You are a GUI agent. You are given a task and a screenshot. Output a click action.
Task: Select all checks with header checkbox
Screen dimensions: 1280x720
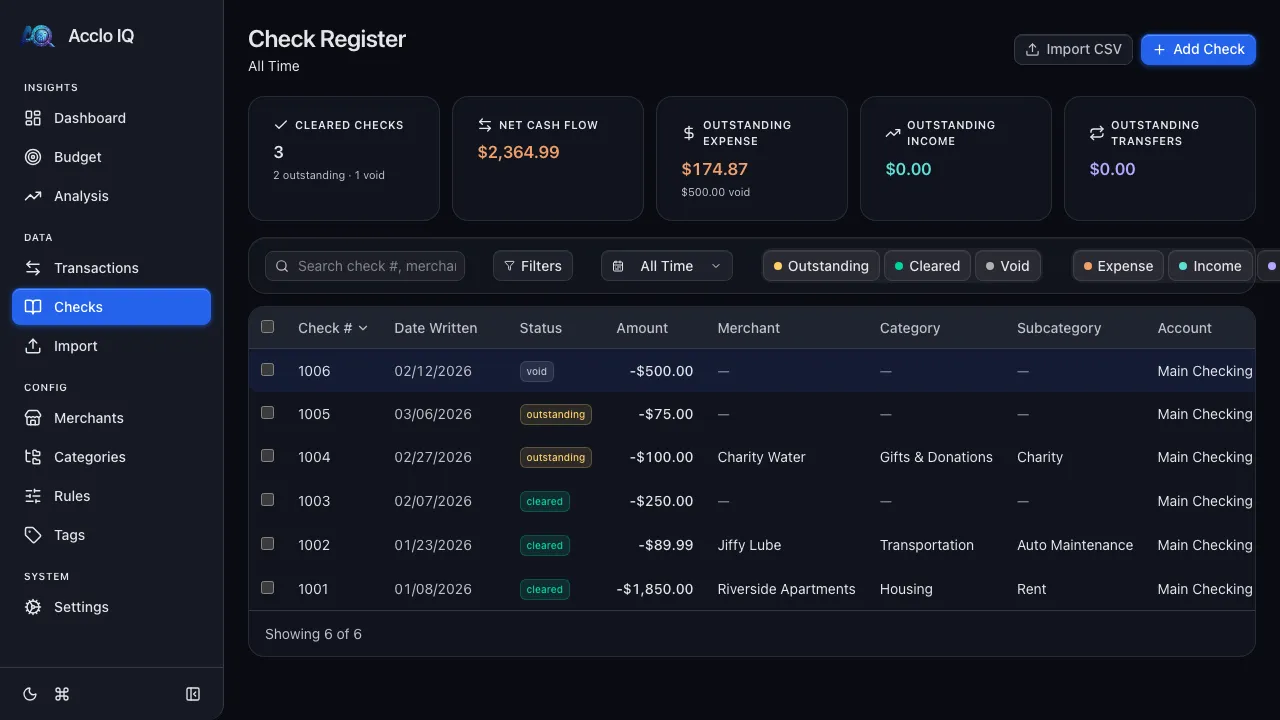267,327
